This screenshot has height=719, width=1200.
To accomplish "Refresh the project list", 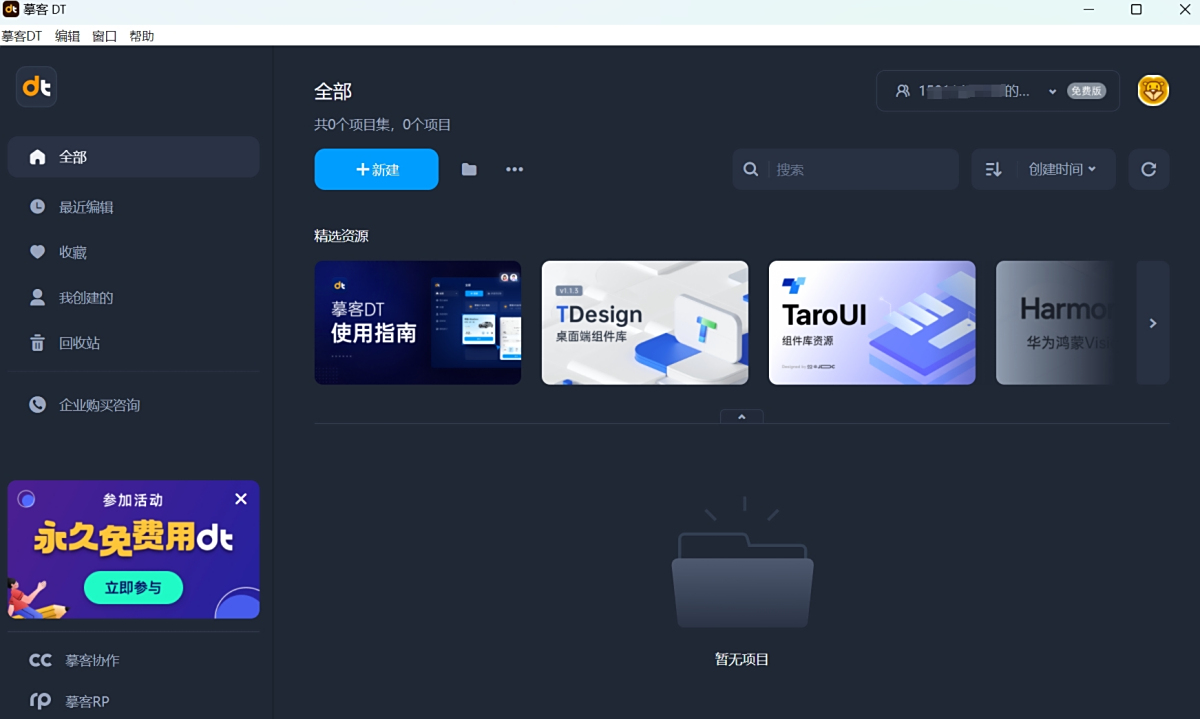I will click(1149, 169).
